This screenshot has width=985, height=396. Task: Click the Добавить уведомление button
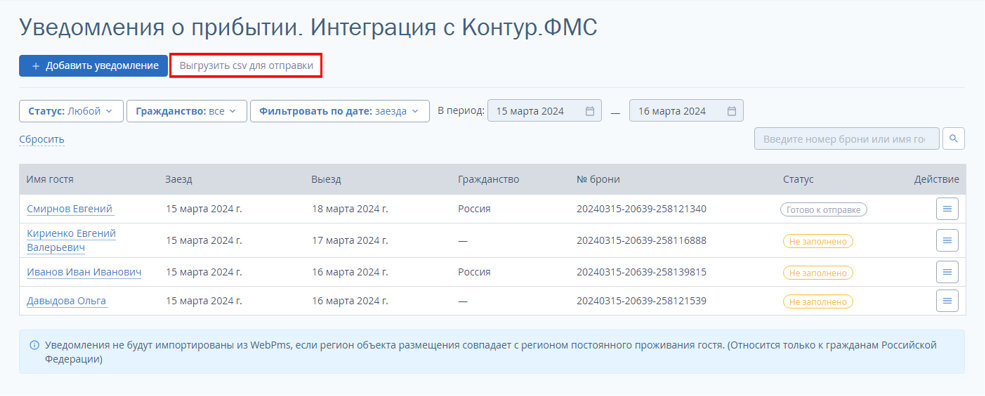point(93,66)
